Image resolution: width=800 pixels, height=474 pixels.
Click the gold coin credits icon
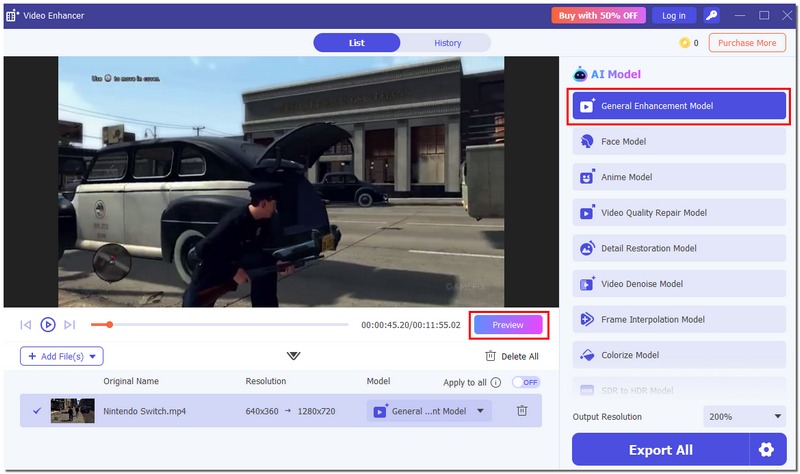pyautogui.click(x=684, y=43)
